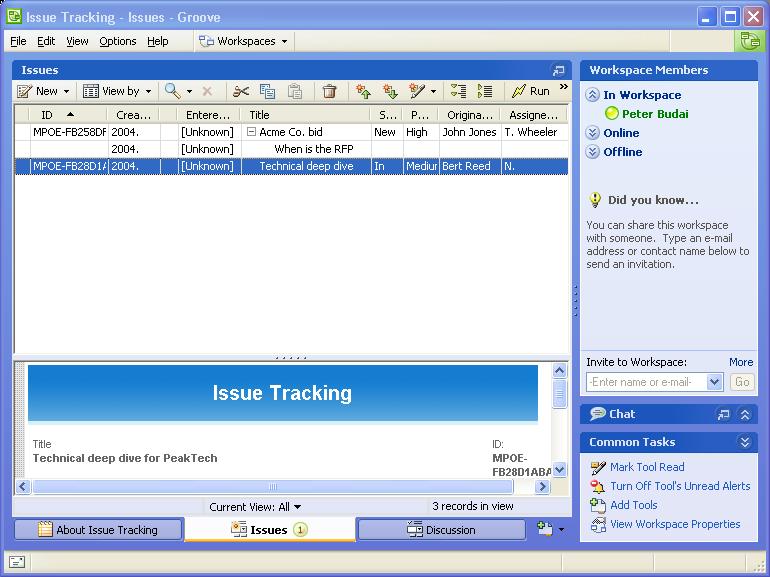Screen dimensions: 770x577
Task: Click the expand all rows icon
Action: pos(485,91)
